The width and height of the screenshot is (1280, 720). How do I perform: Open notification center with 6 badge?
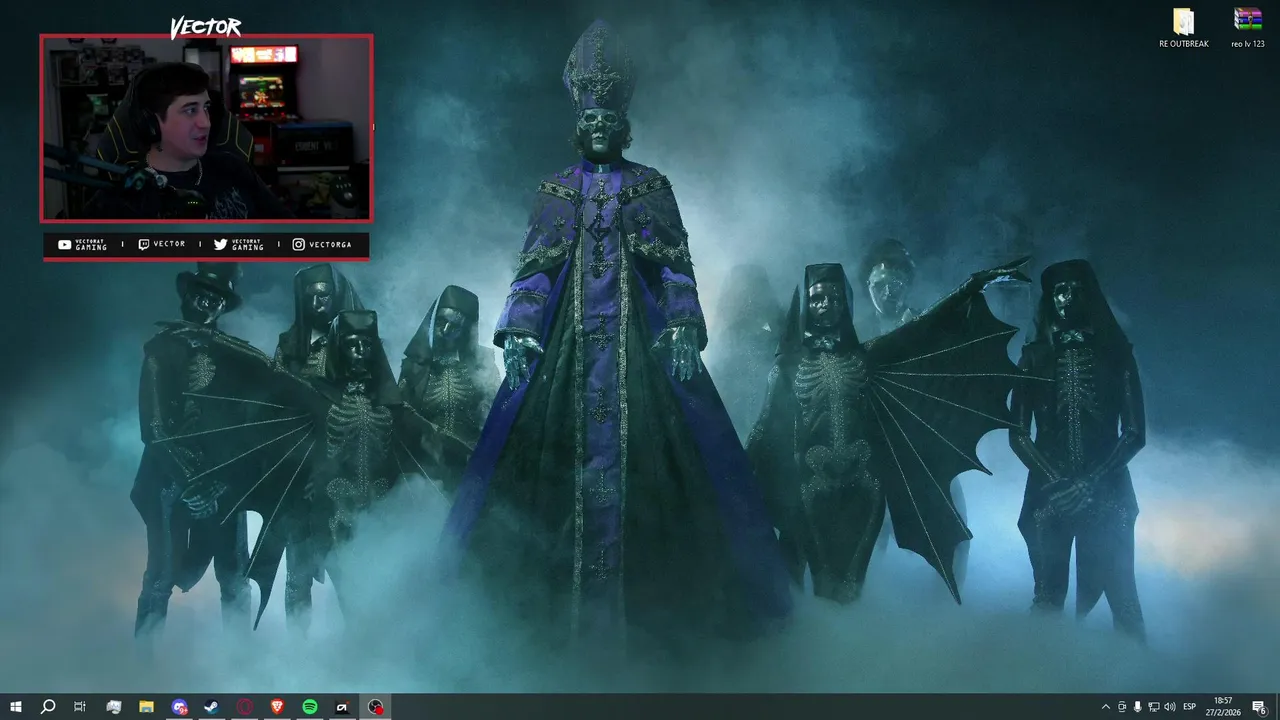click(x=1260, y=707)
